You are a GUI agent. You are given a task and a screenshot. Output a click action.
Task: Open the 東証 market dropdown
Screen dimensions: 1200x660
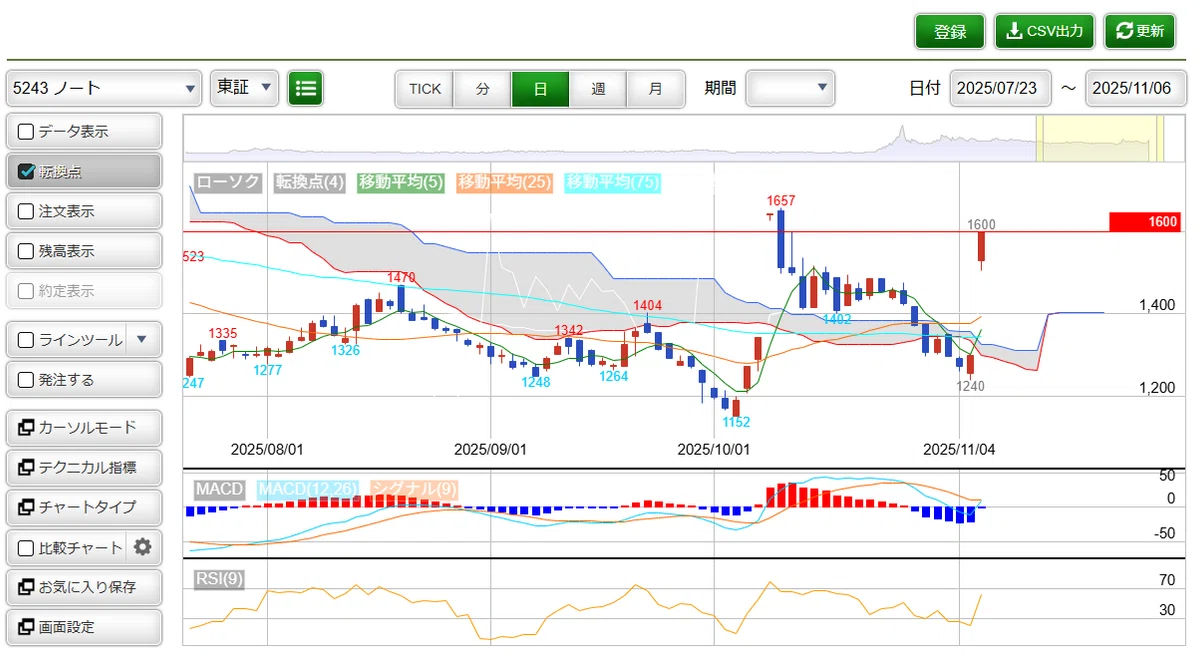[x=244, y=88]
